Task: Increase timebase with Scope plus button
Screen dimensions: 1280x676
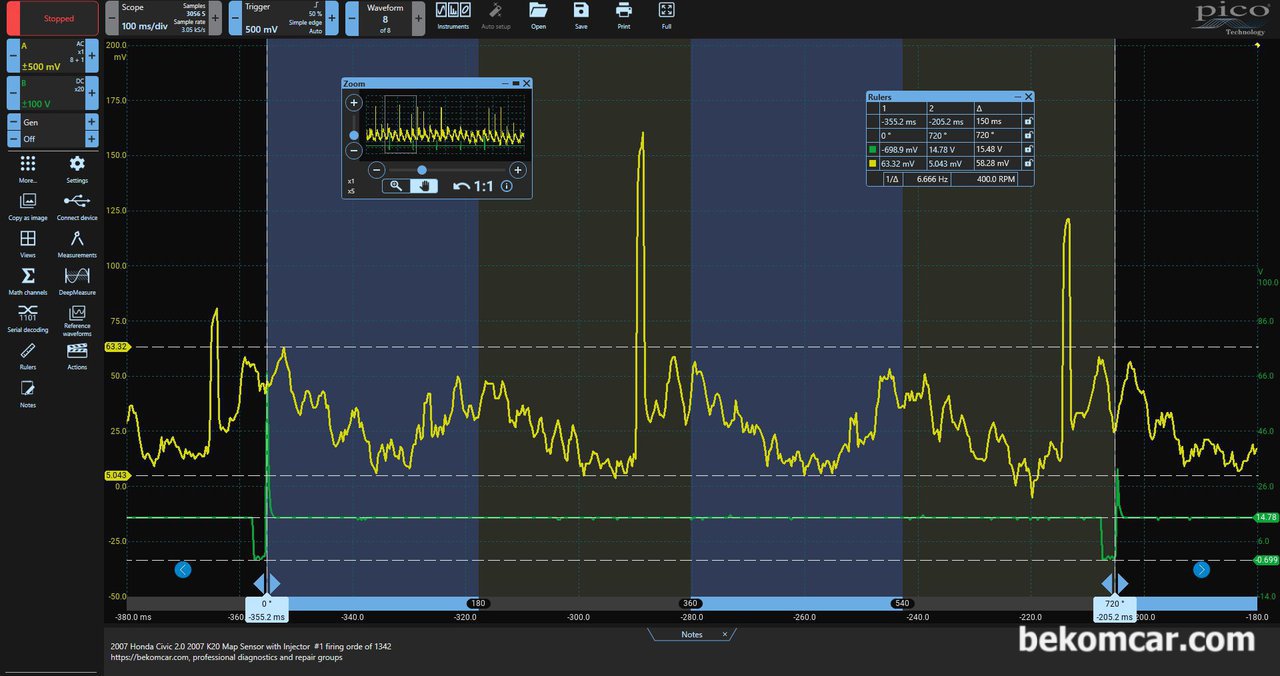Action: pyautogui.click(x=215, y=18)
